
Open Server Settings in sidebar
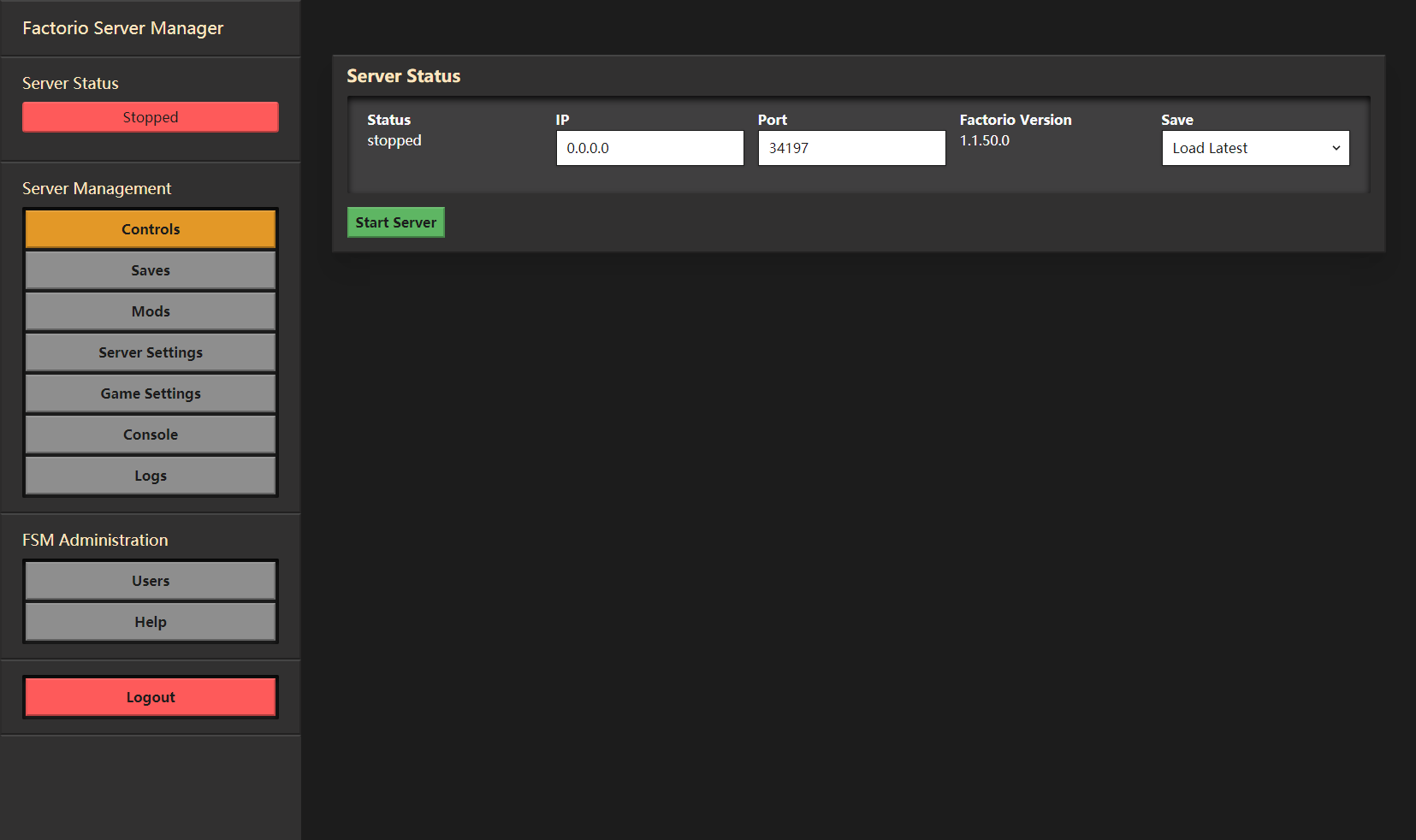pos(151,352)
